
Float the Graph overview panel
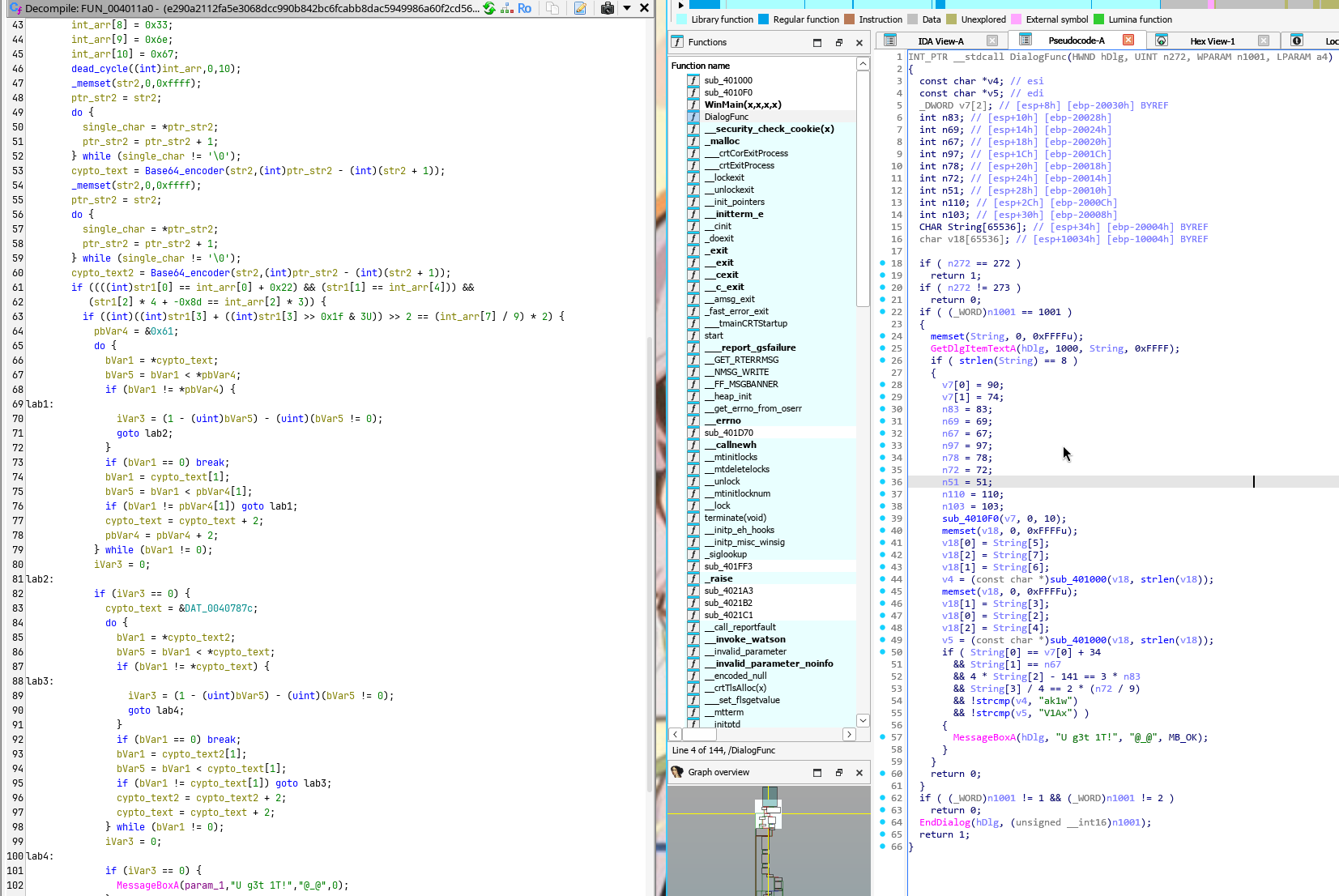click(839, 773)
